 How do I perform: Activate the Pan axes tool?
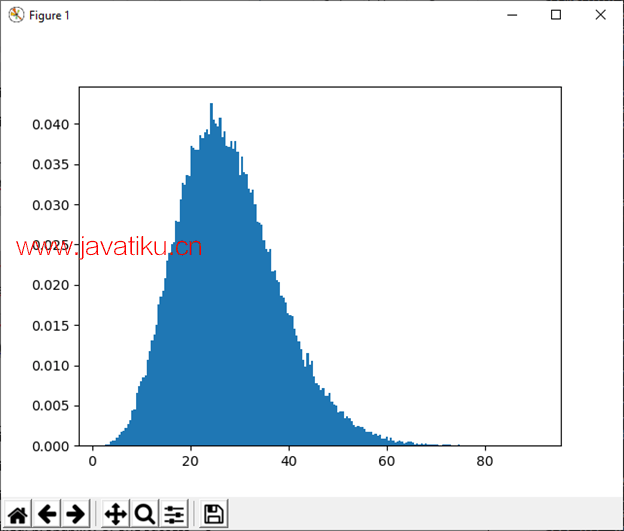(x=115, y=514)
